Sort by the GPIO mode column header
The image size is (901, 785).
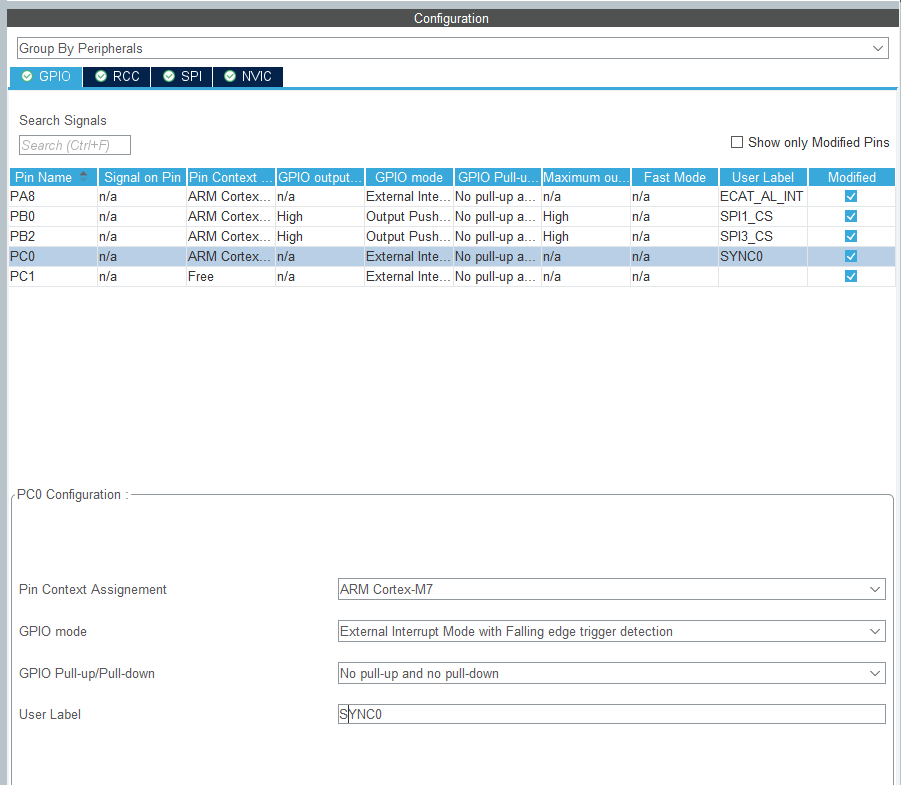point(409,177)
